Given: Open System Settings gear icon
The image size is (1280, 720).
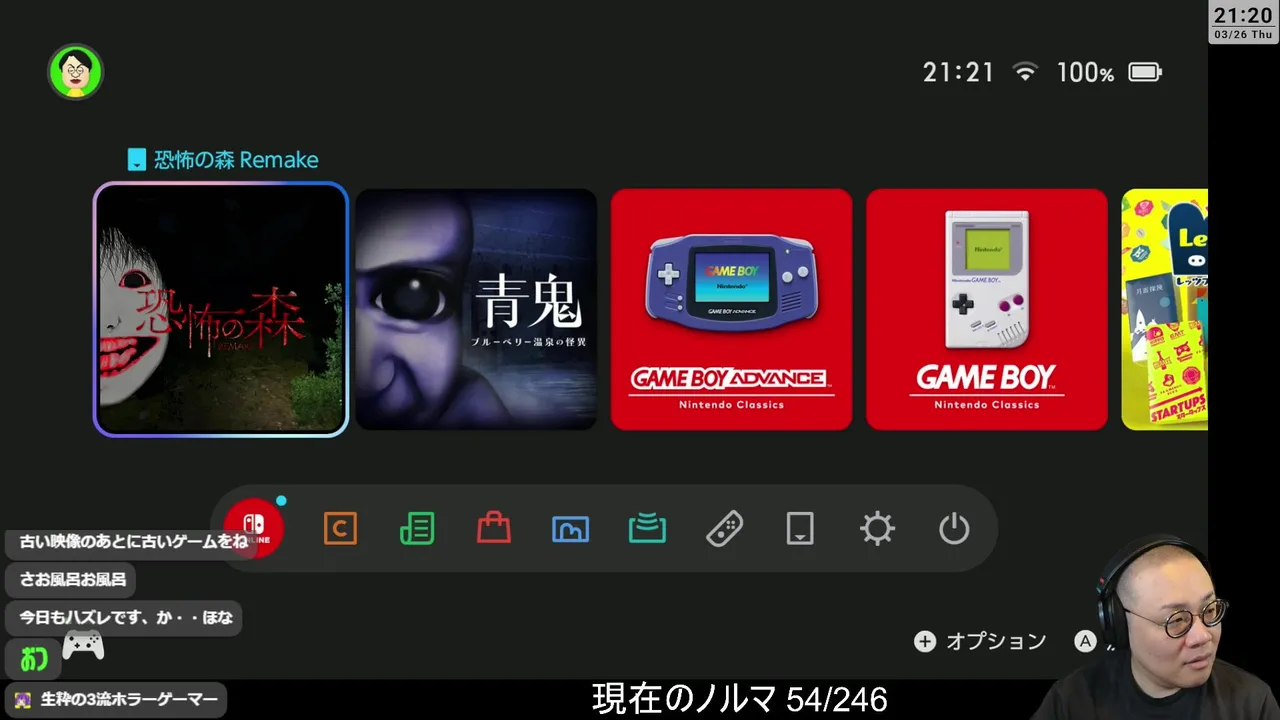Looking at the screenshot, I should (x=877, y=528).
